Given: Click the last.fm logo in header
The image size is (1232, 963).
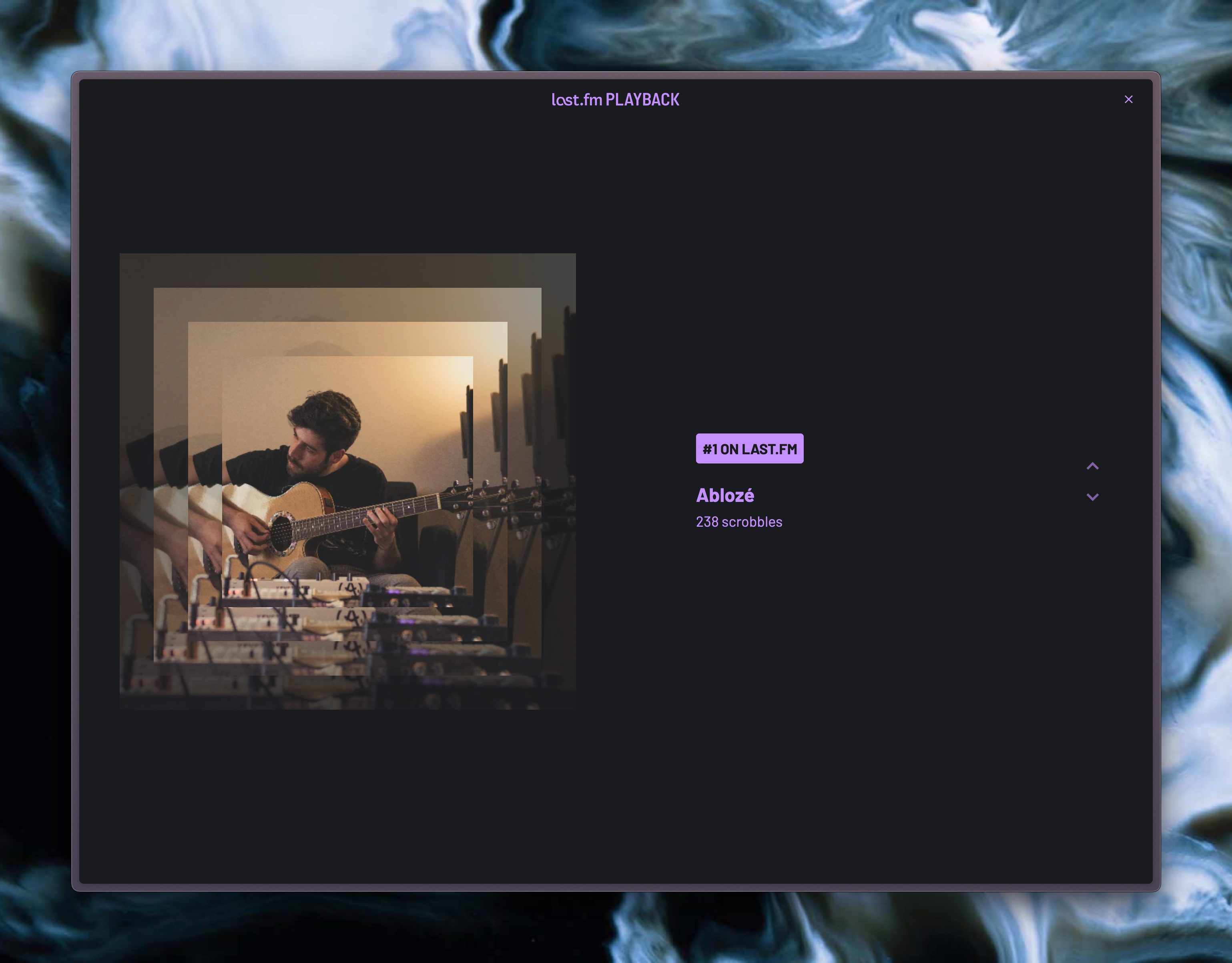Looking at the screenshot, I should [576, 100].
